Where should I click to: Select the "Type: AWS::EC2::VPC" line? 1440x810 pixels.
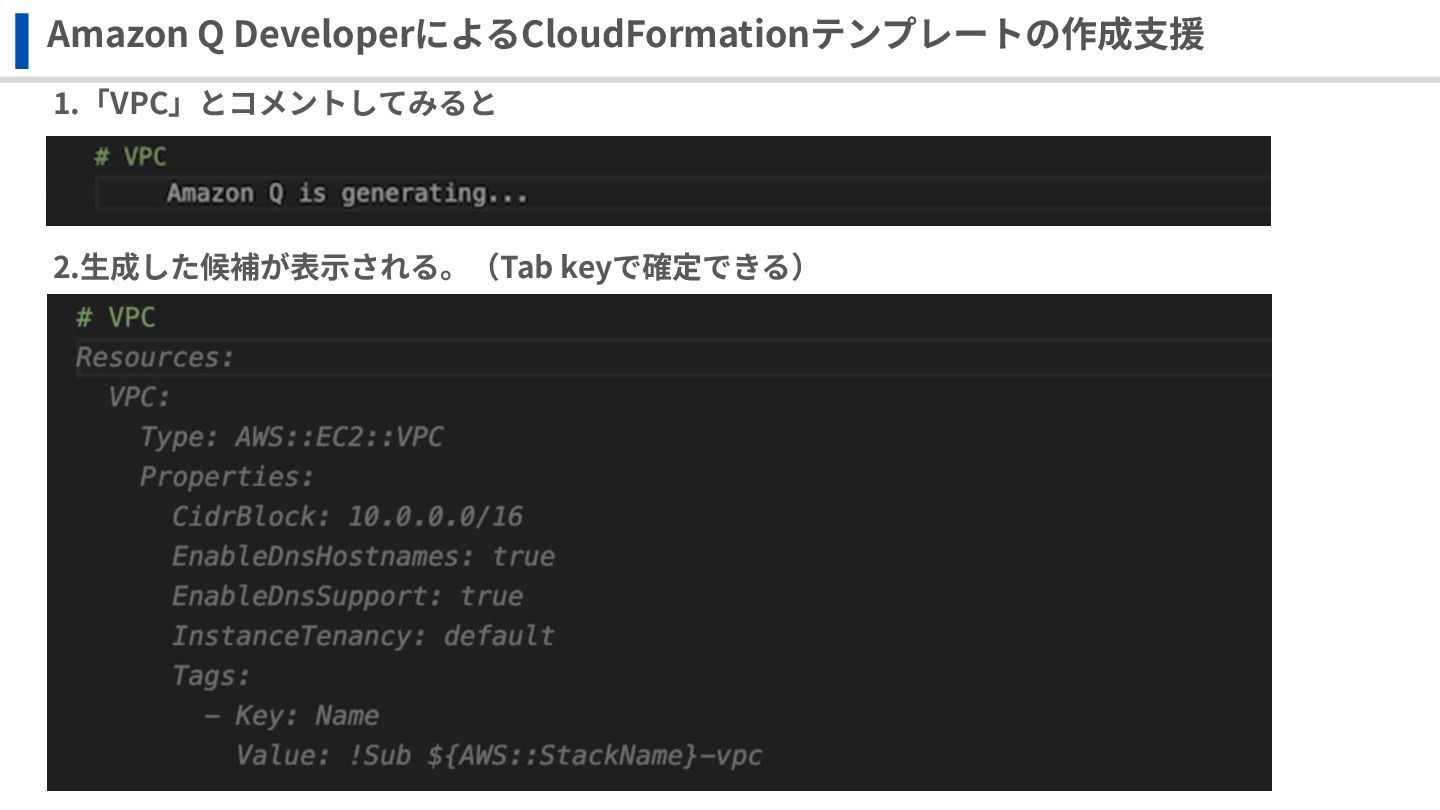(291, 437)
